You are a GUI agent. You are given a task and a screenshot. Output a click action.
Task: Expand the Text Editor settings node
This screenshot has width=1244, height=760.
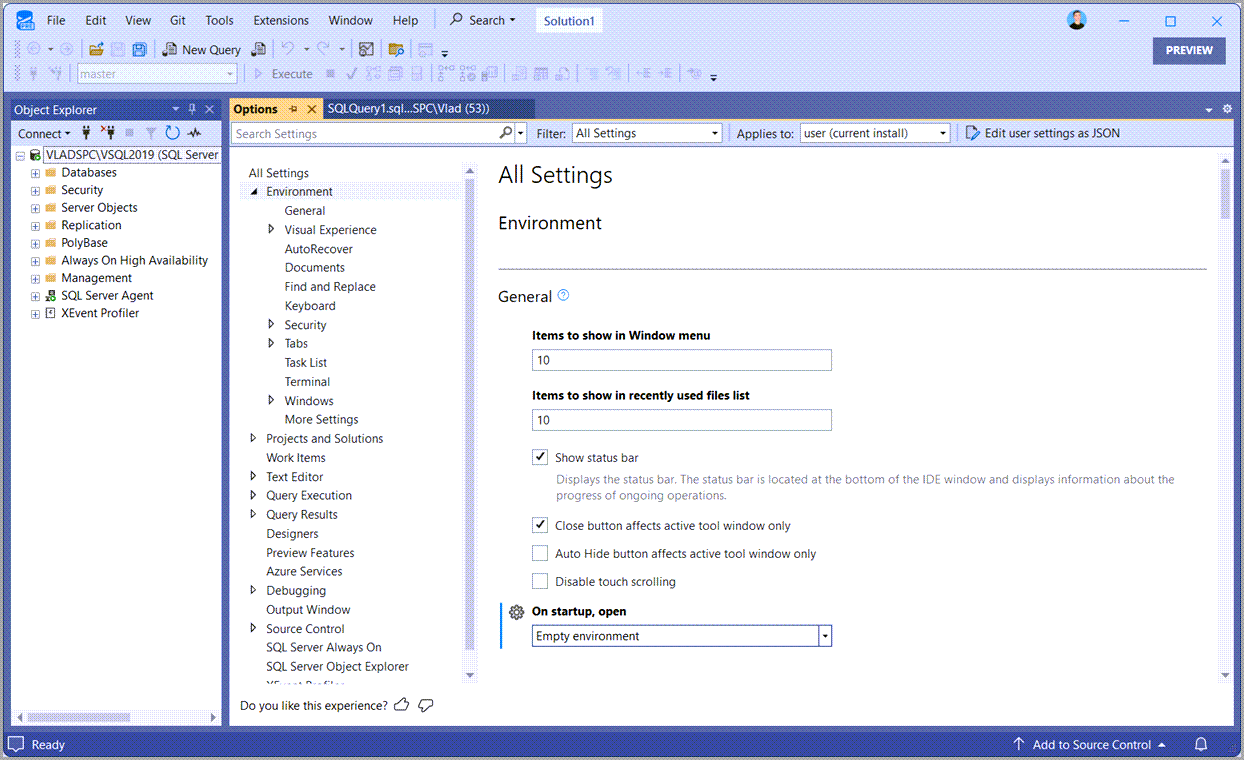(x=253, y=476)
